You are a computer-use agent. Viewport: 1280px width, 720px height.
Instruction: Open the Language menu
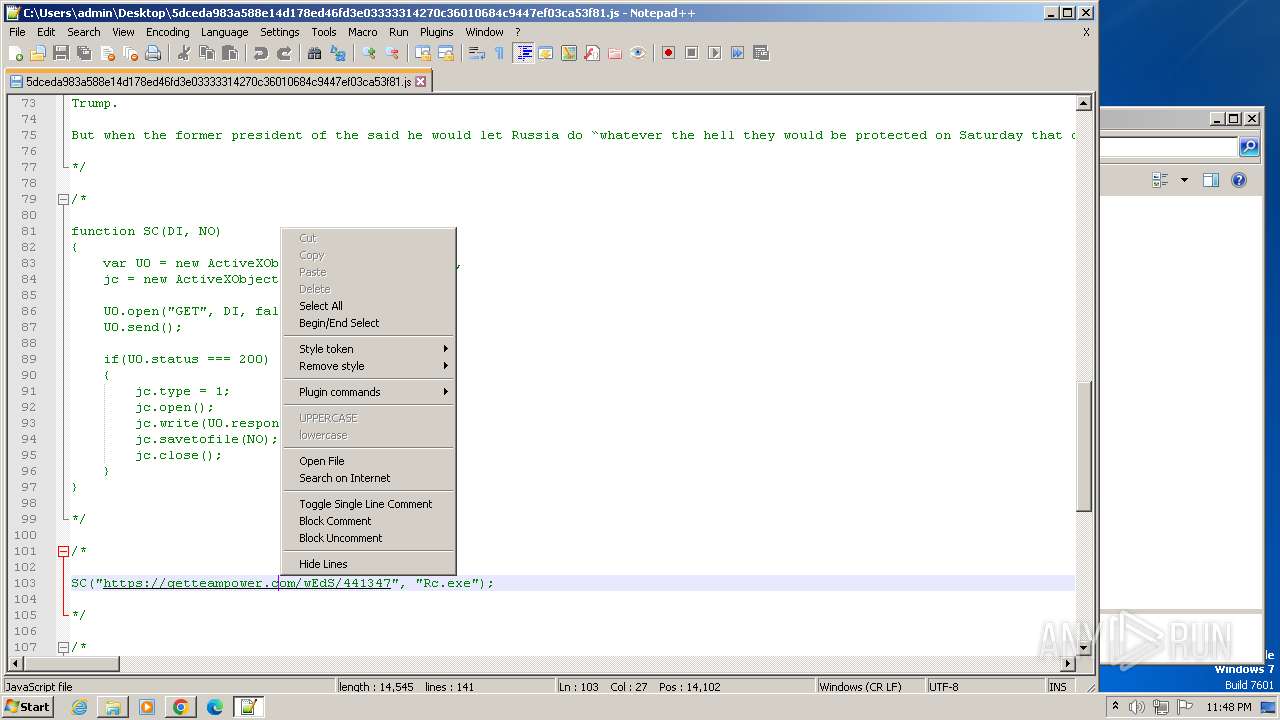pos(224,32)
